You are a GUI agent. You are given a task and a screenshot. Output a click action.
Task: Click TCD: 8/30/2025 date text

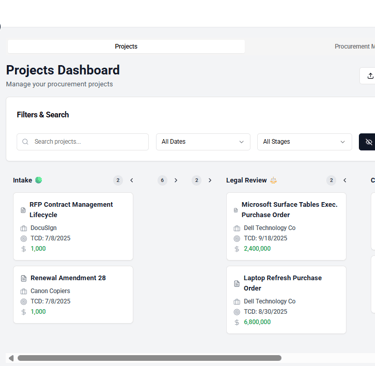click(x=265, y=311)
